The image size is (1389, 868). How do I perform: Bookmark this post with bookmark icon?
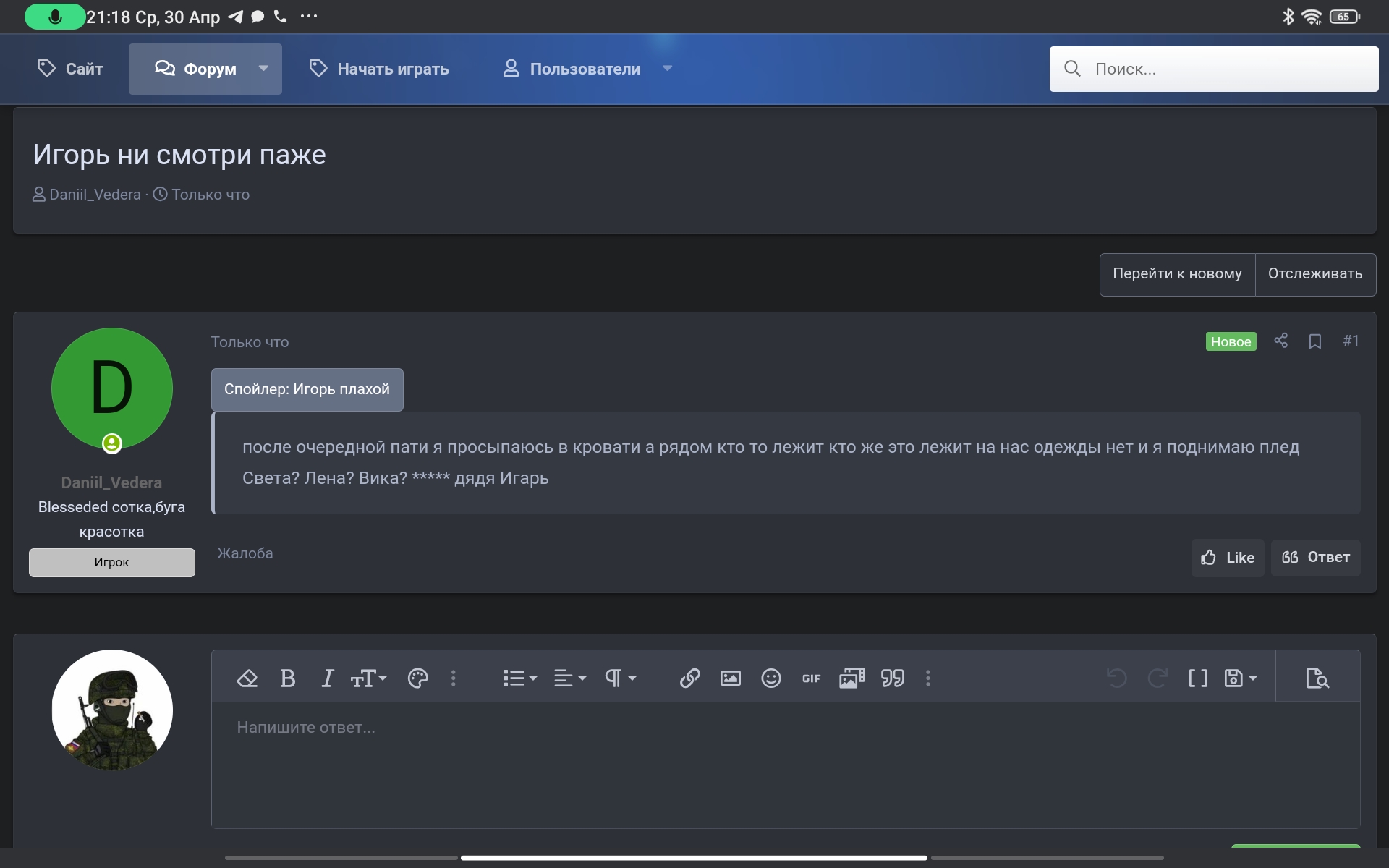click(1315, 341)
